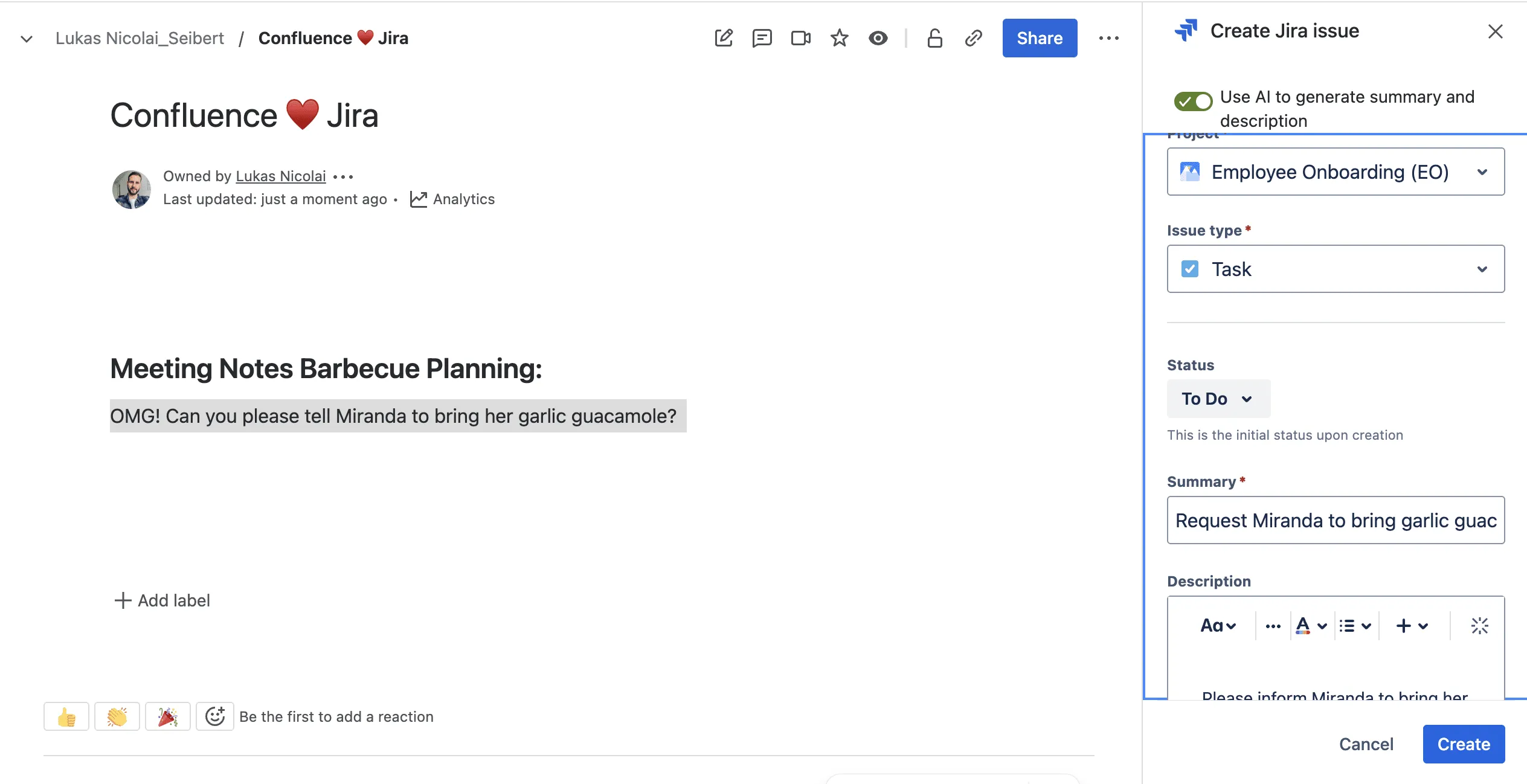Open page restrictions lock icon
The width and height of the screenshot is (1527, 784).
tap(934, 38)
